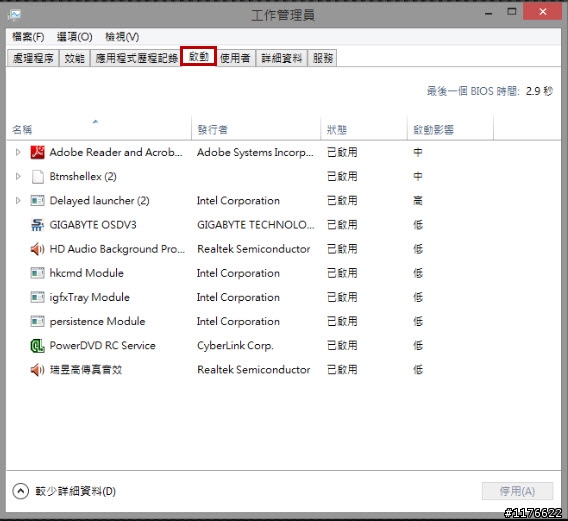Click the Task Manager title bar icon
Viewport: 568px width, 521px height.
15,15
